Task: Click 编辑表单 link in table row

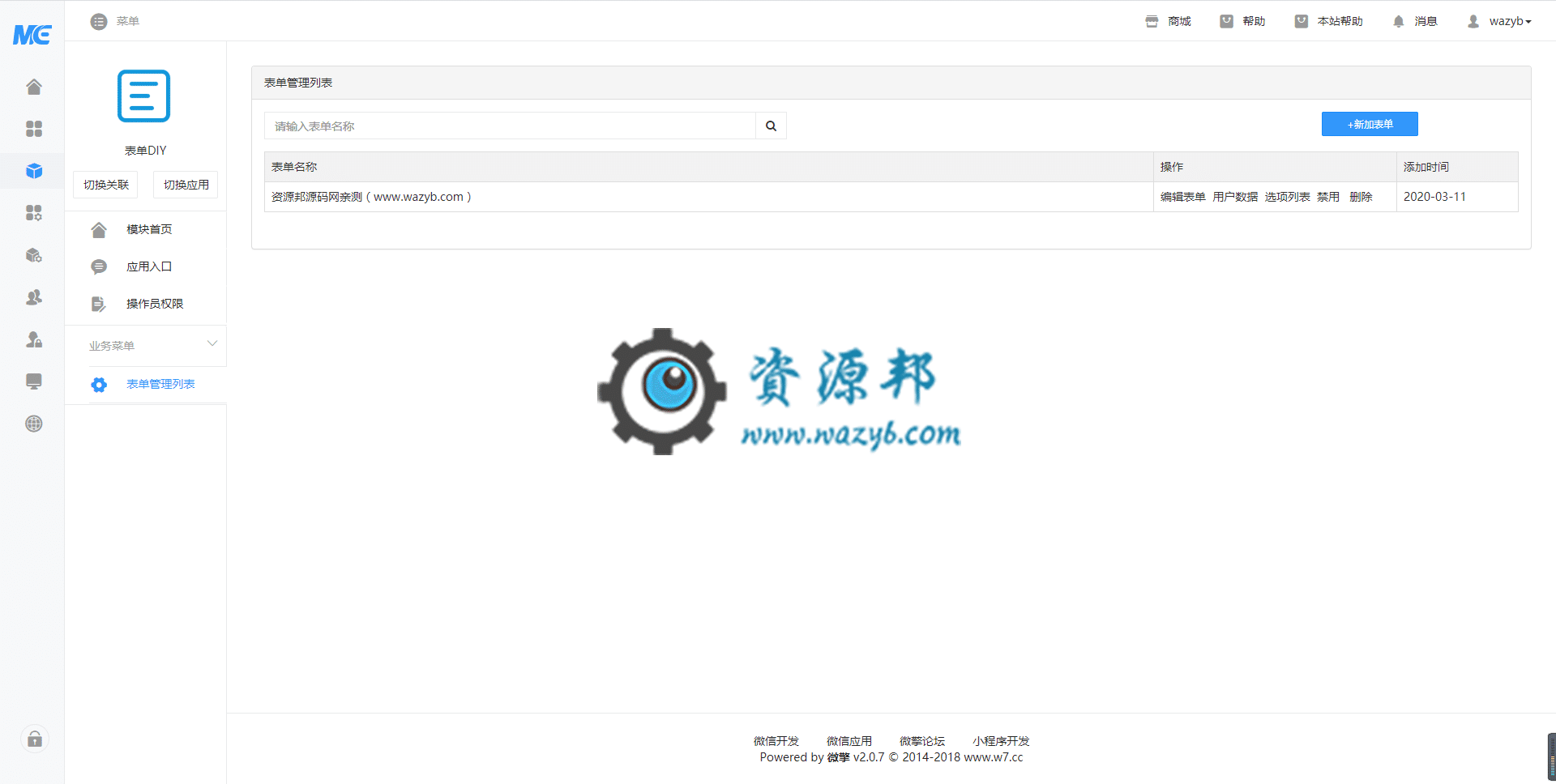Action: pyautogui.click(x=1182, y=197)
